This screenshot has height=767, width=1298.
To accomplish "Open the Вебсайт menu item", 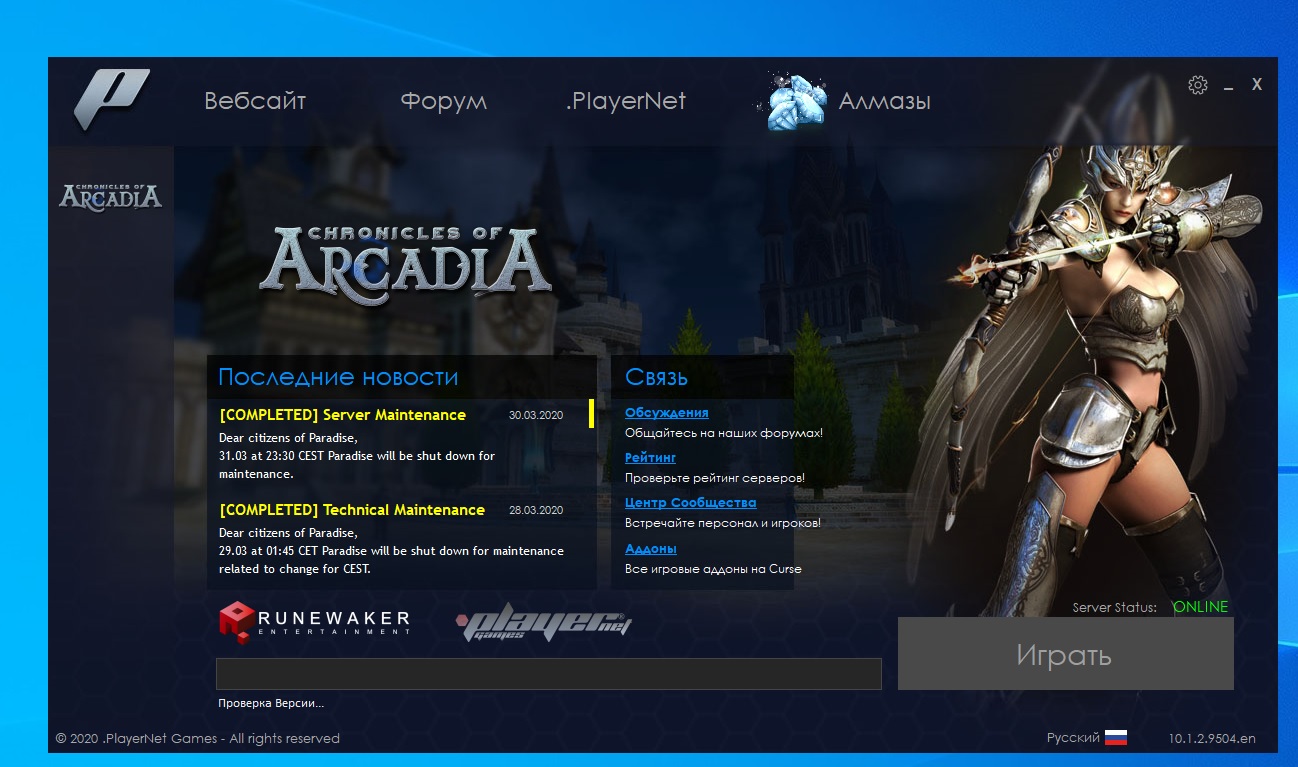I will point(255,101).
